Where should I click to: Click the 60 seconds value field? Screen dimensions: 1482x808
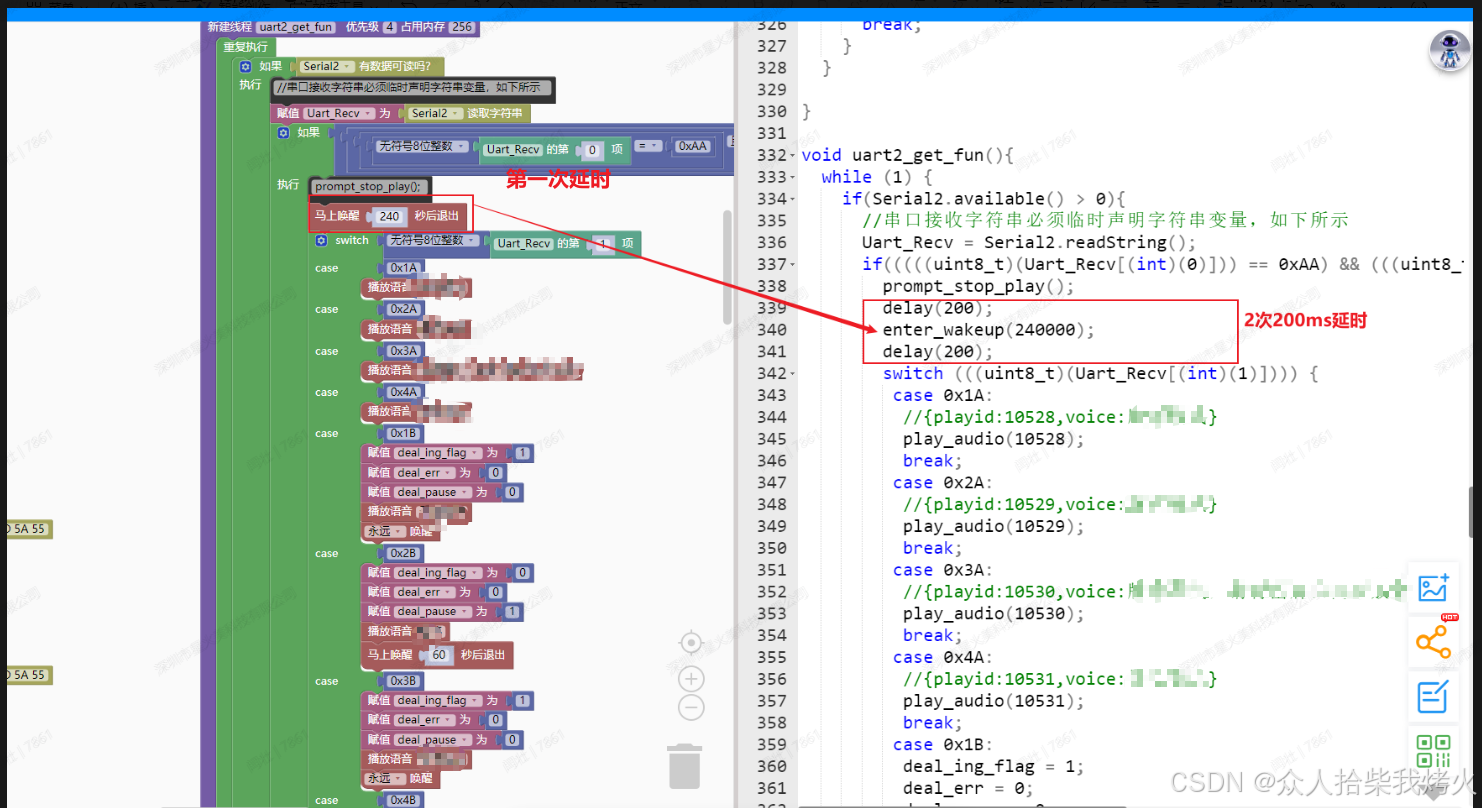[x=439, y=655]
